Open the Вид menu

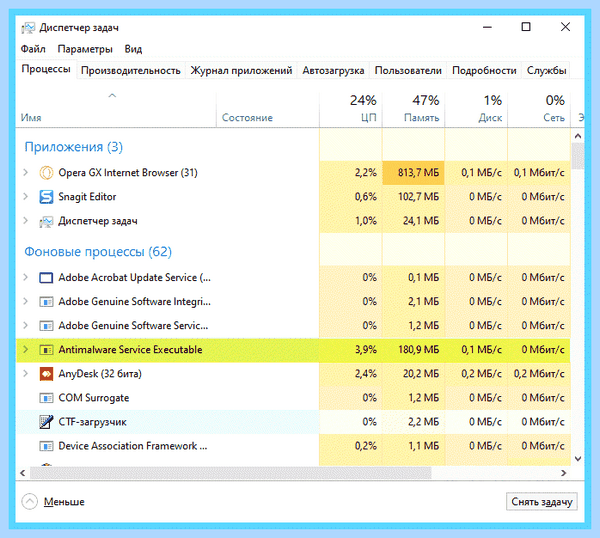pos(133,49)
